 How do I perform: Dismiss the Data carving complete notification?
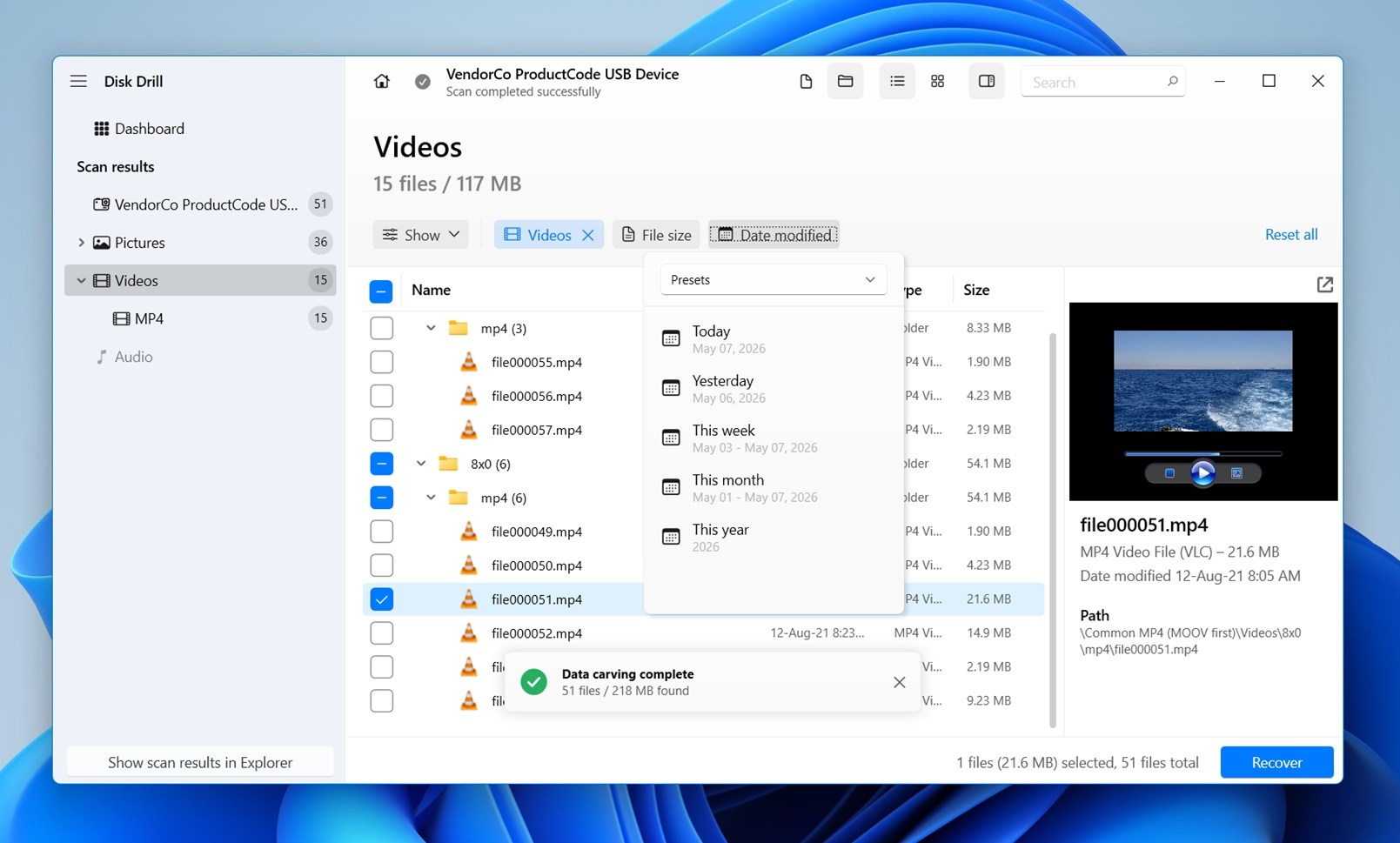pyautogui.click(x=900, y=682)
